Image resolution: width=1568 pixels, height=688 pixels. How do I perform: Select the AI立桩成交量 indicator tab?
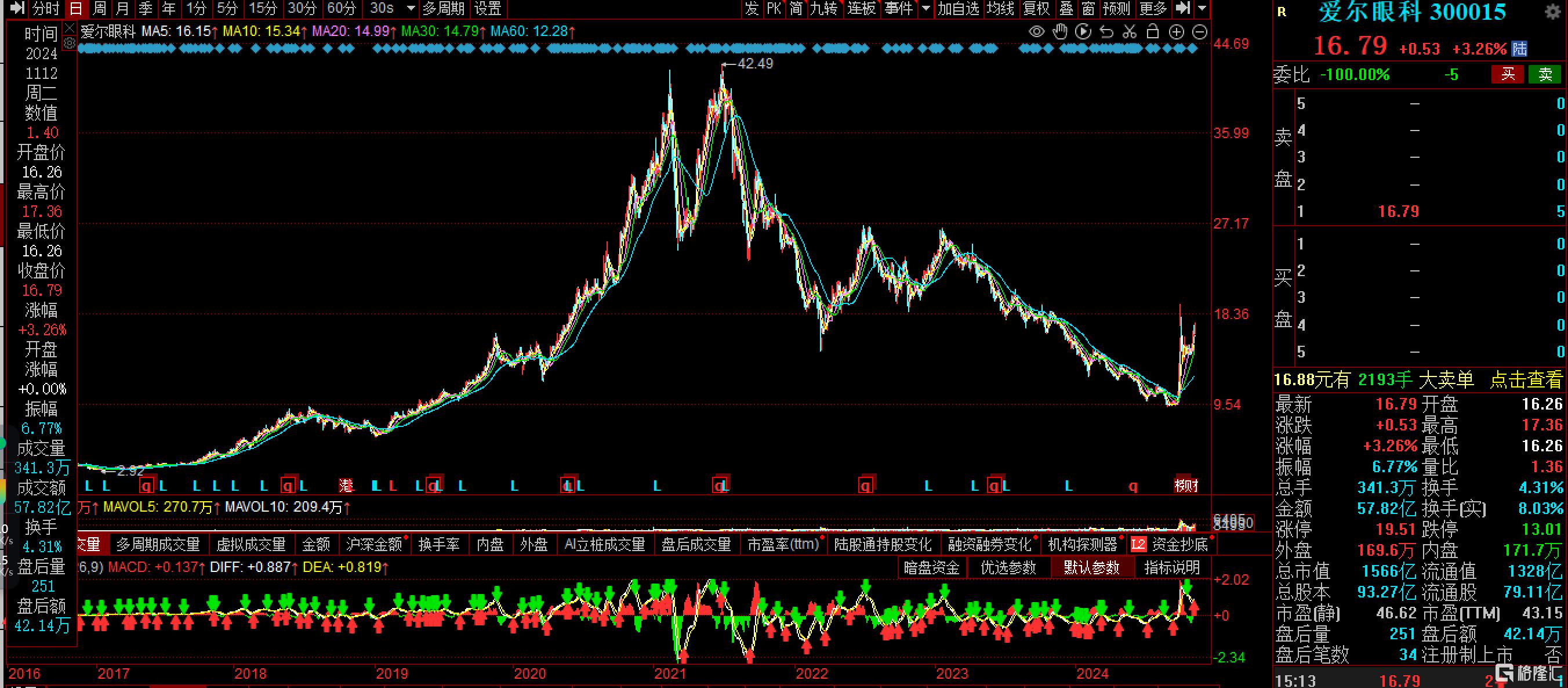point(605,544)
